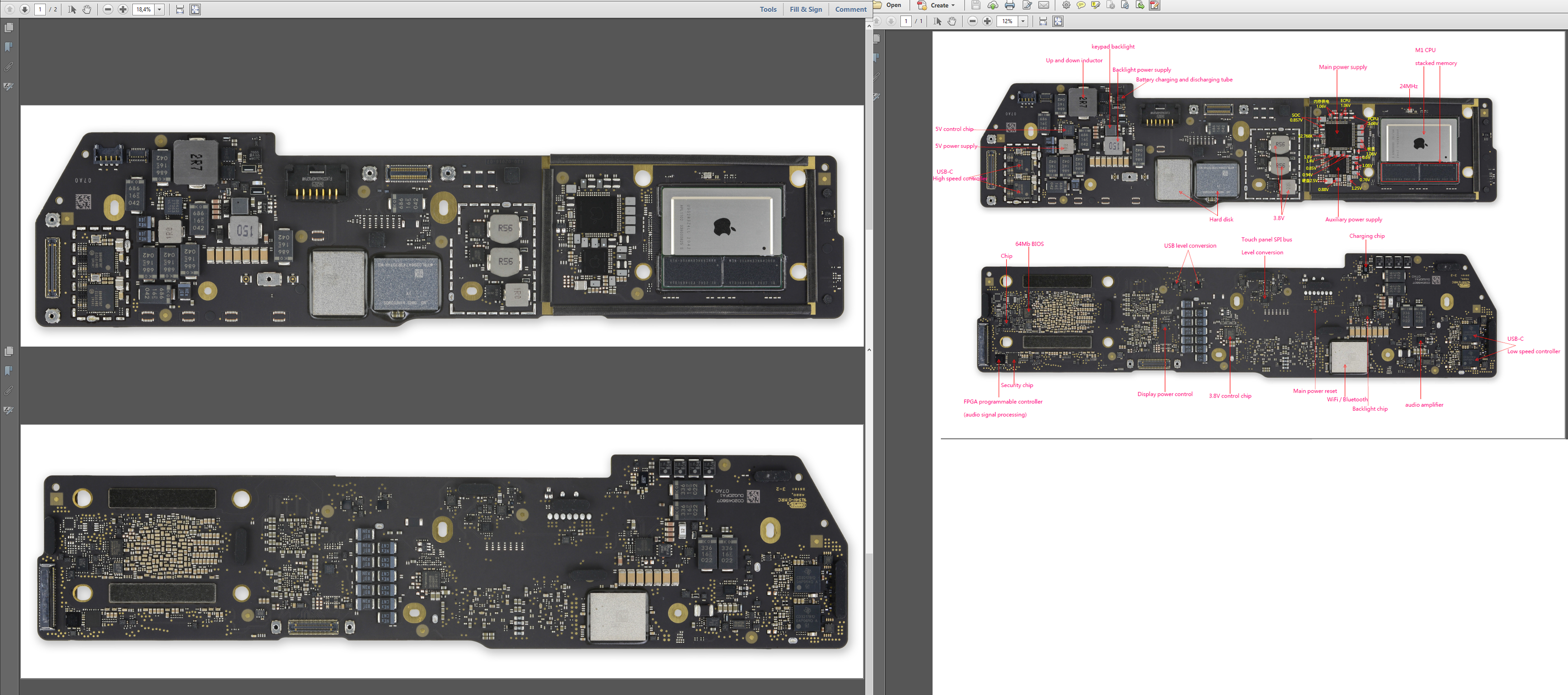Open the Tools pane
The width and height of the screenshot is (1568, 695).
[x=768, y=9]
